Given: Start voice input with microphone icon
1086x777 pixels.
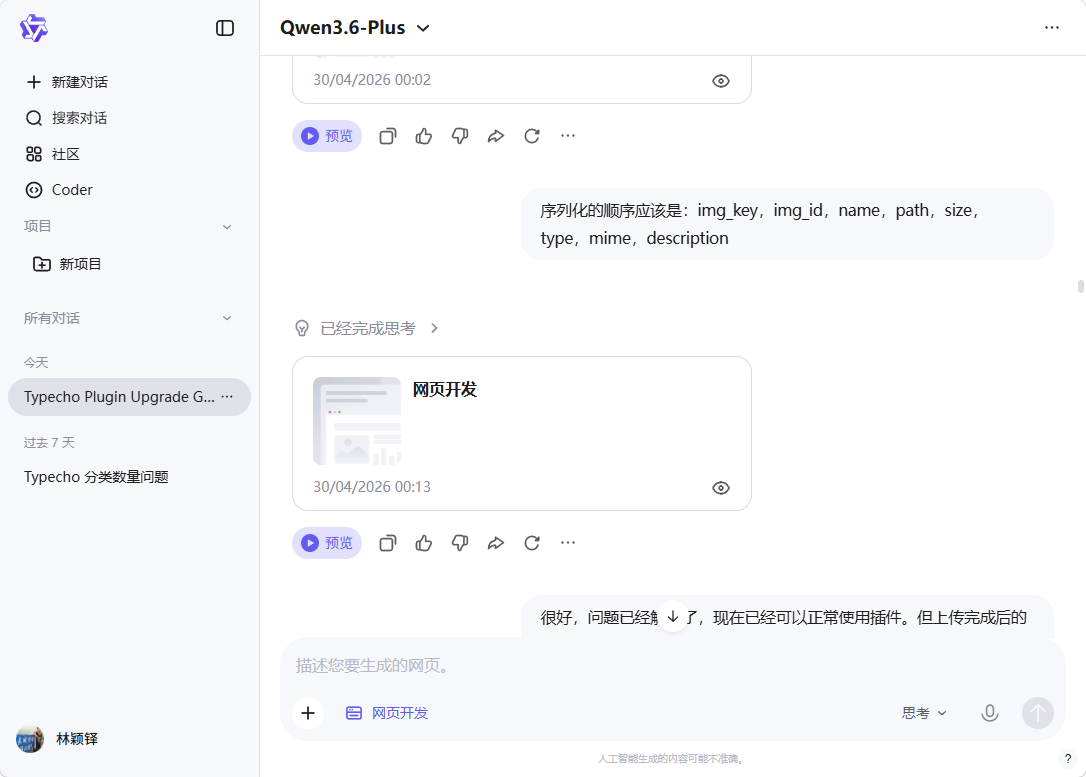Looking at the screenshot, I should pos(990,713).
